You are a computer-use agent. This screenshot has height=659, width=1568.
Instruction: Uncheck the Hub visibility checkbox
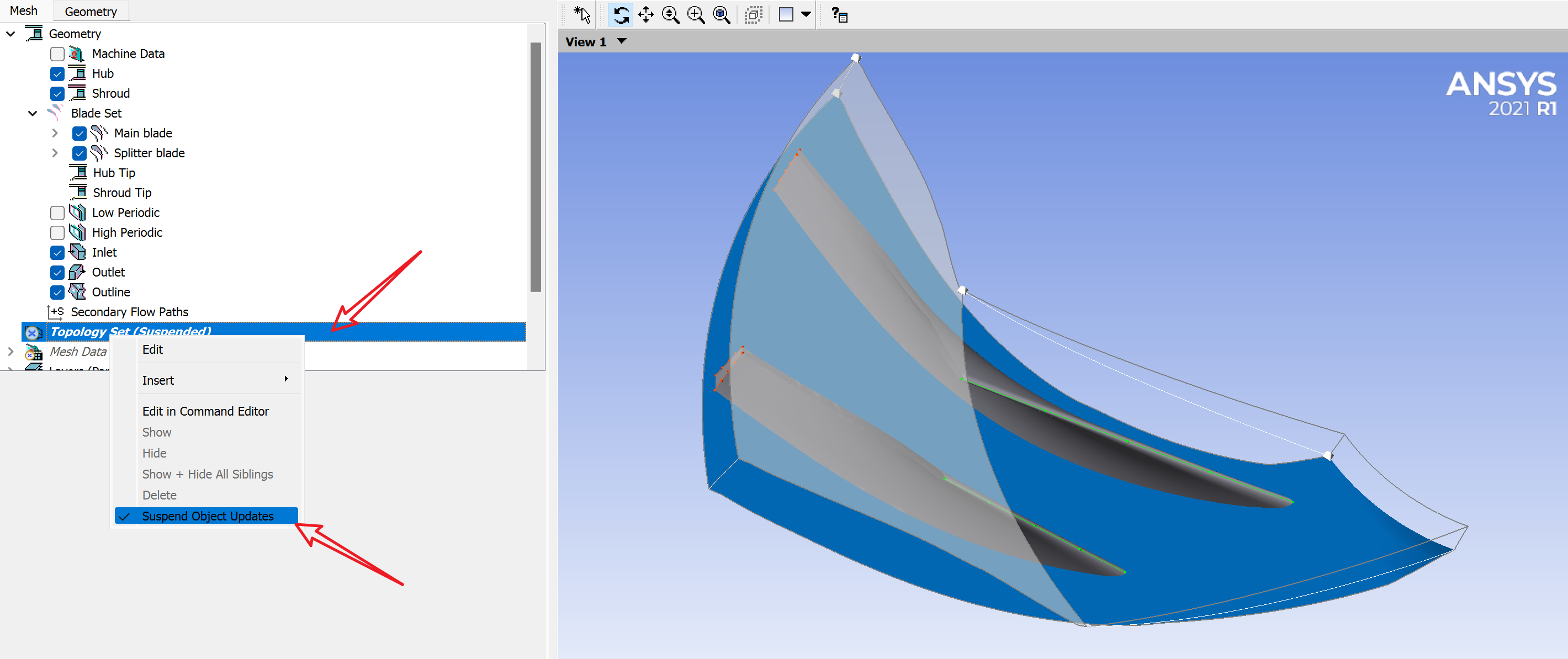[57, 75]
